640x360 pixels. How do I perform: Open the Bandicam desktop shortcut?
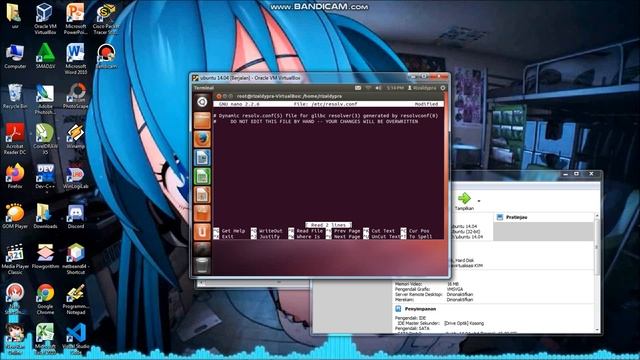click(106, 56)
